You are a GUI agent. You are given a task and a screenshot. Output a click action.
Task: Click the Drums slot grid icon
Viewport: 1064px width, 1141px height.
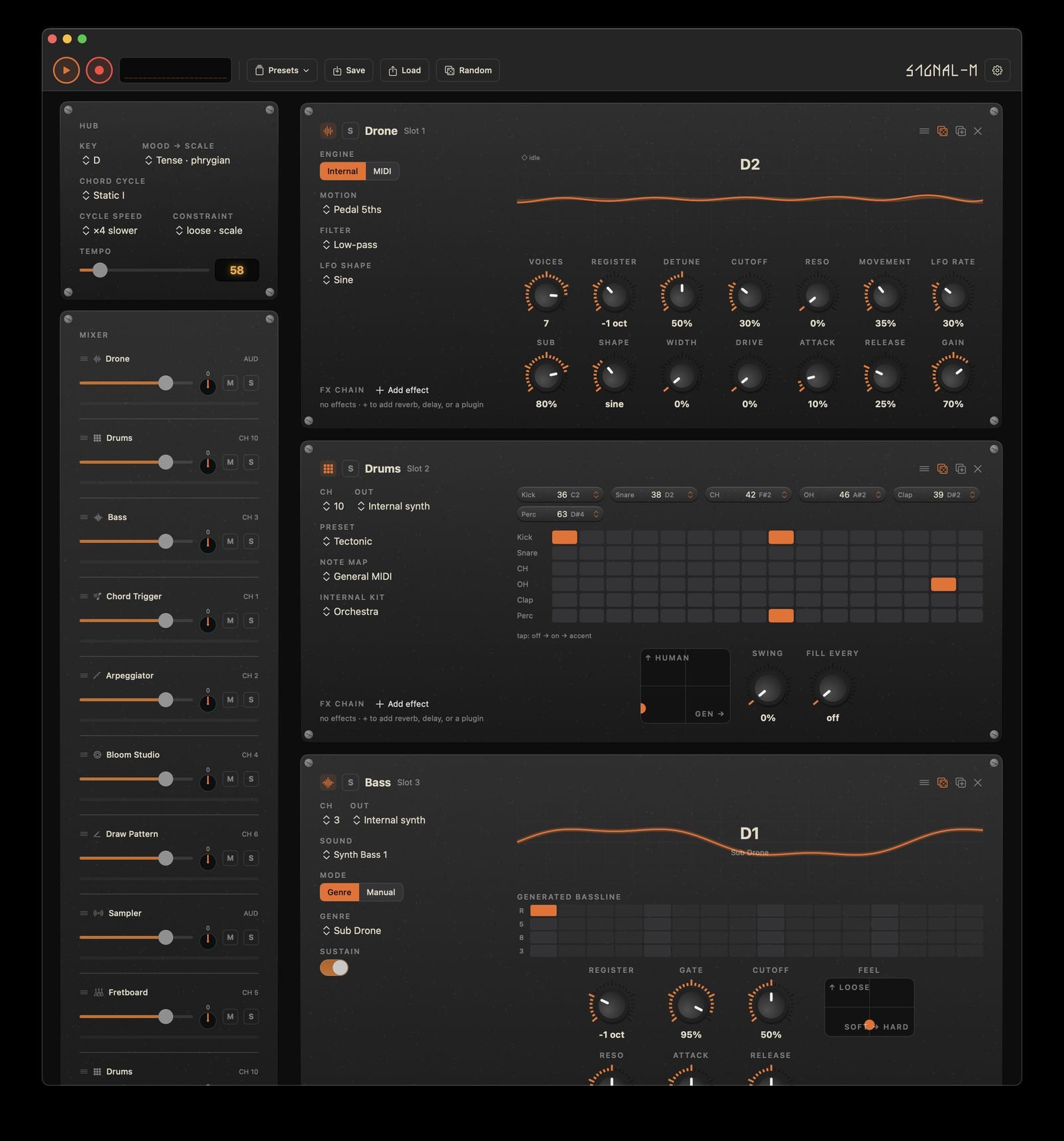pos(328,469)
